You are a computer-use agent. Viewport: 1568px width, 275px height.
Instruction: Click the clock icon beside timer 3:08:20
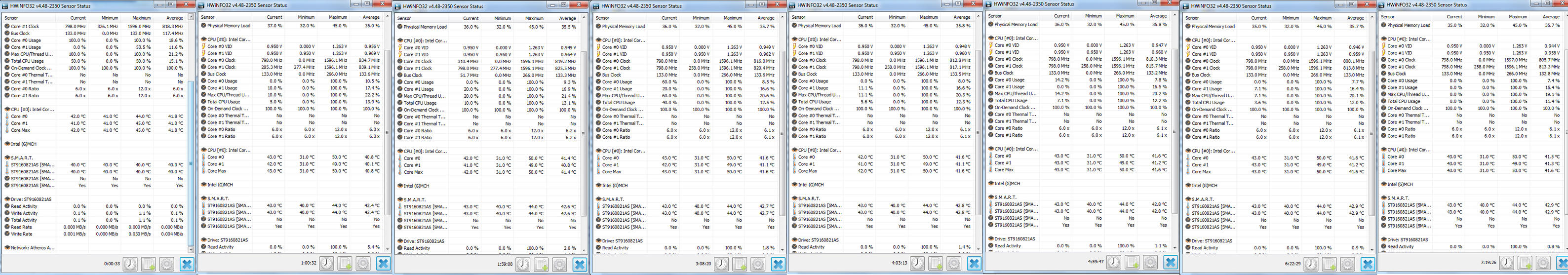(721, 264)
